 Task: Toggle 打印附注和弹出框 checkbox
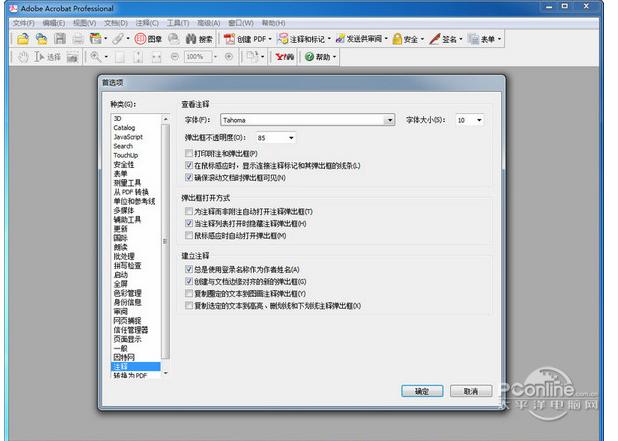[189, 153]
